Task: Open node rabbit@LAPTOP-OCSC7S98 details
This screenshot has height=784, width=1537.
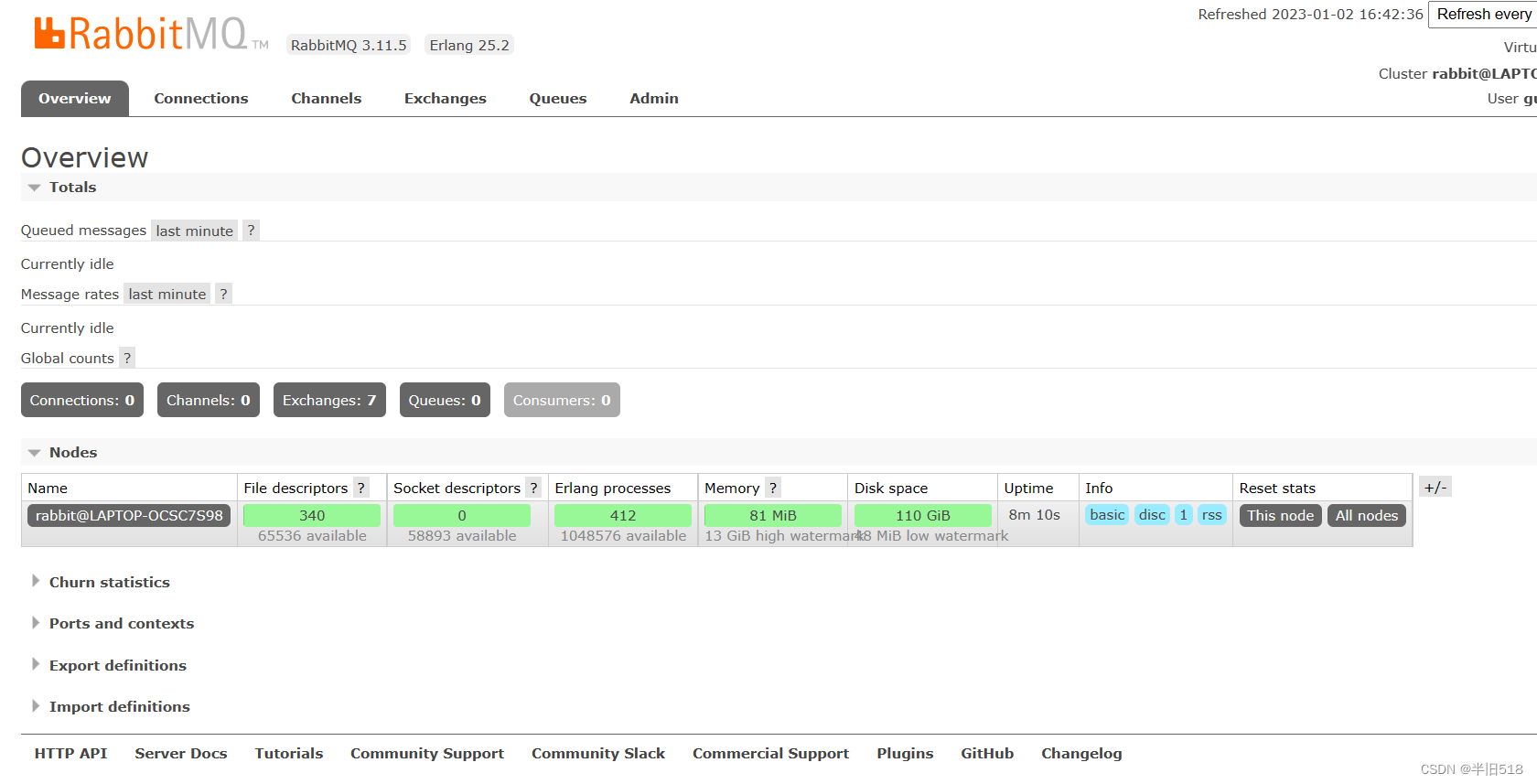Action: coord(129,515)
